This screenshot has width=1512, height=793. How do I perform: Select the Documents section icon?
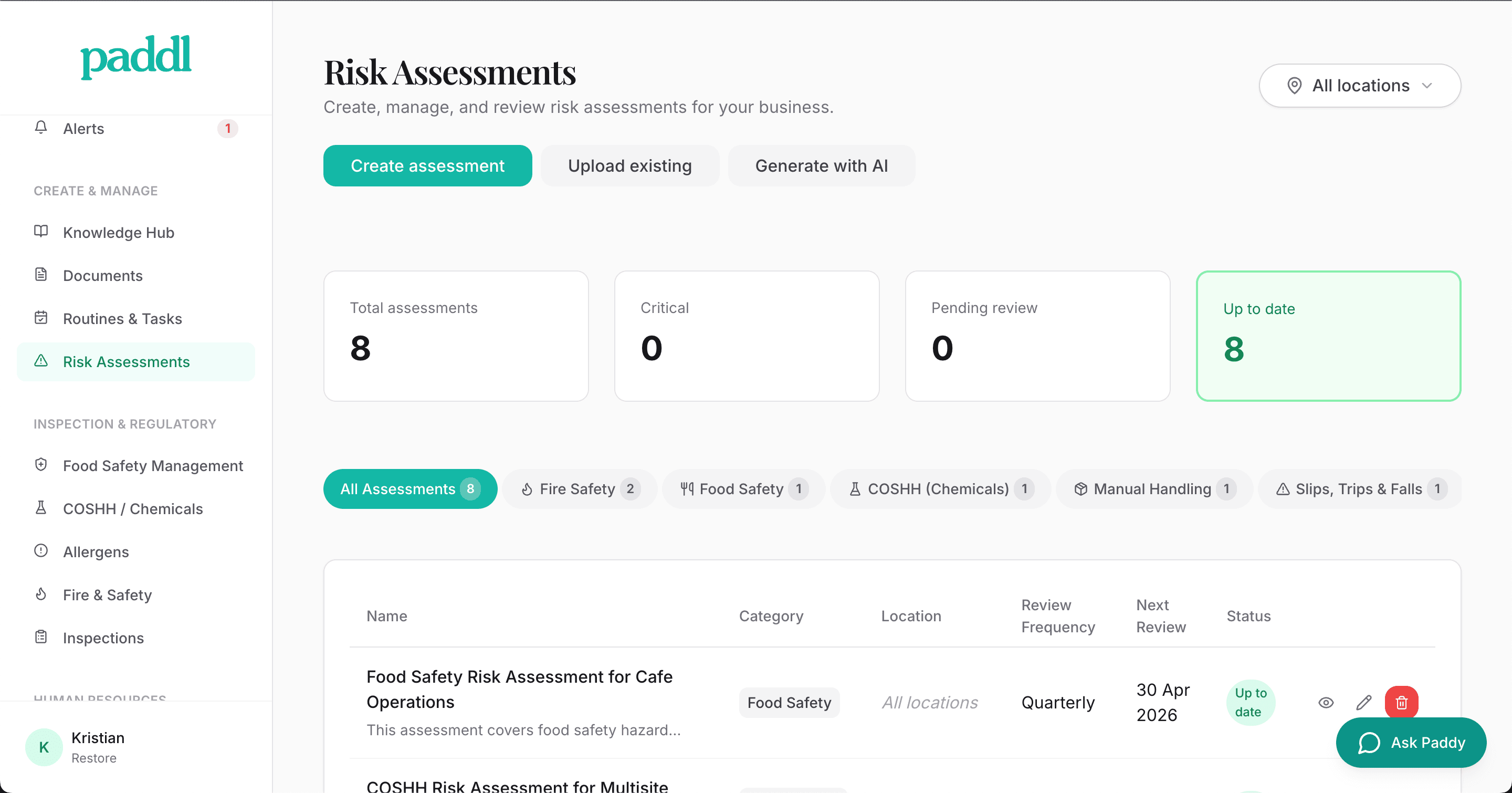(x=41, y=275)
